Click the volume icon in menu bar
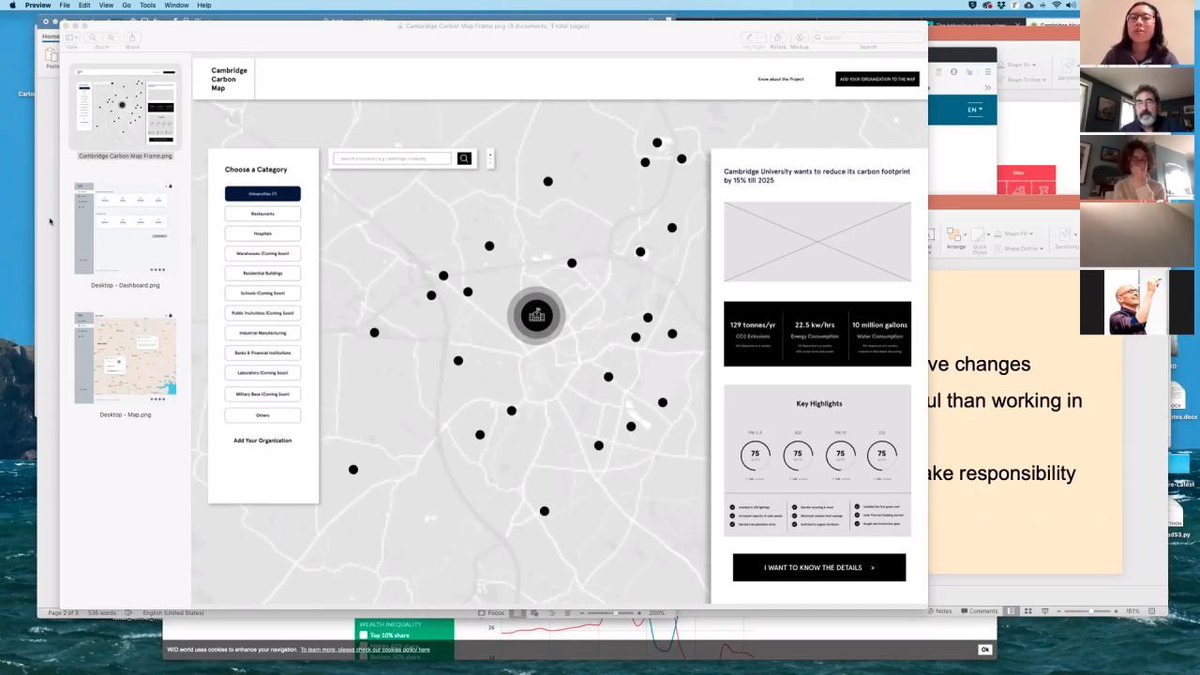1200x675 pixels. 1071,5
